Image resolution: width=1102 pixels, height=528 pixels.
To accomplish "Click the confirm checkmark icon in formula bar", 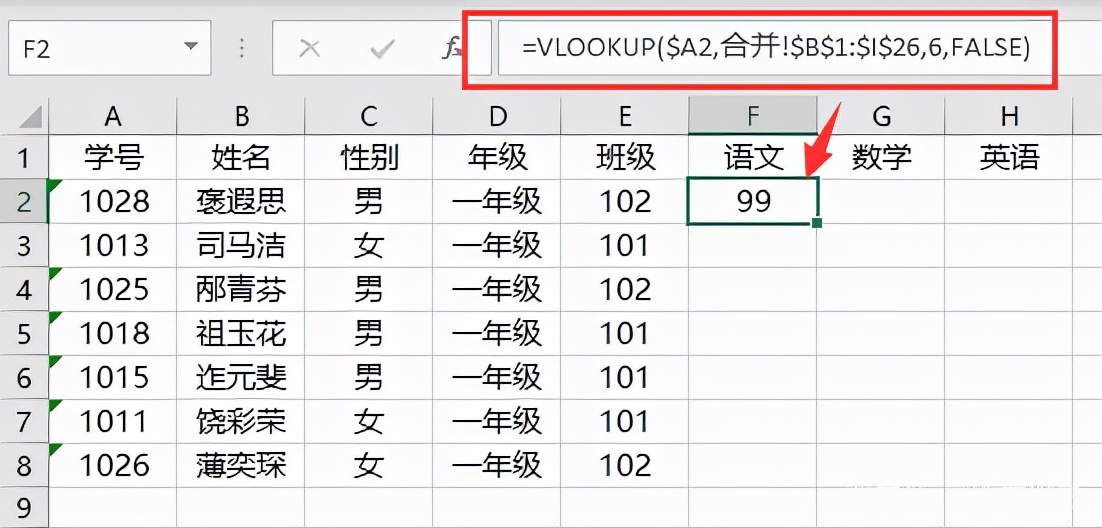I will pyautogui.click(x=383, y=48).
